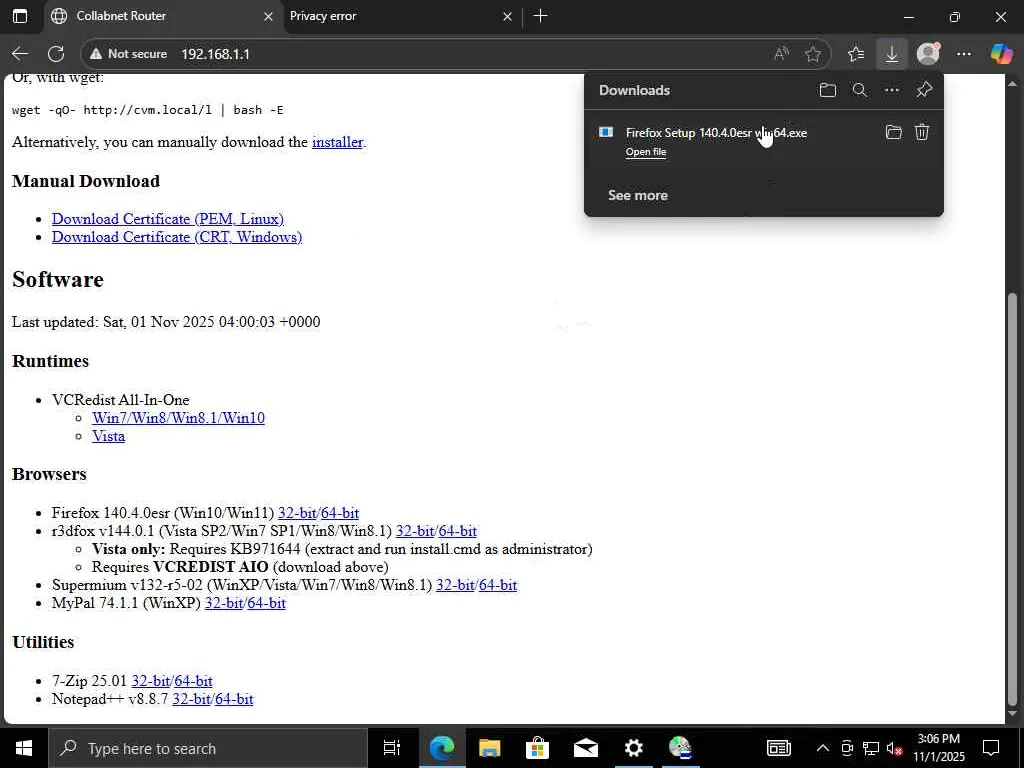Screen dimensions: 1024x768
Task: Open the Read aloud icon in address bar
Action: [781, 54]
